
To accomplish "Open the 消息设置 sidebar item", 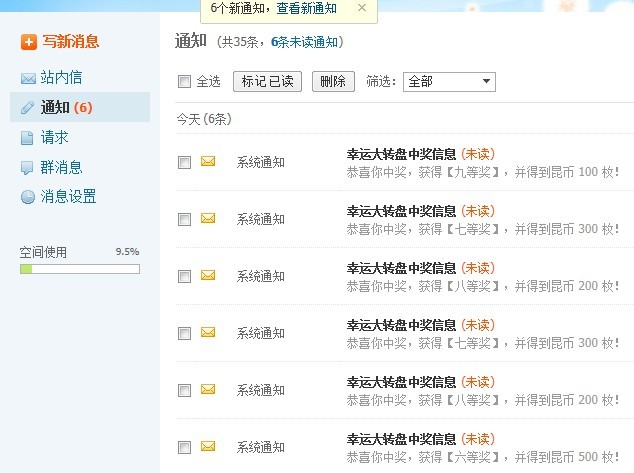I will click(68, 197).
